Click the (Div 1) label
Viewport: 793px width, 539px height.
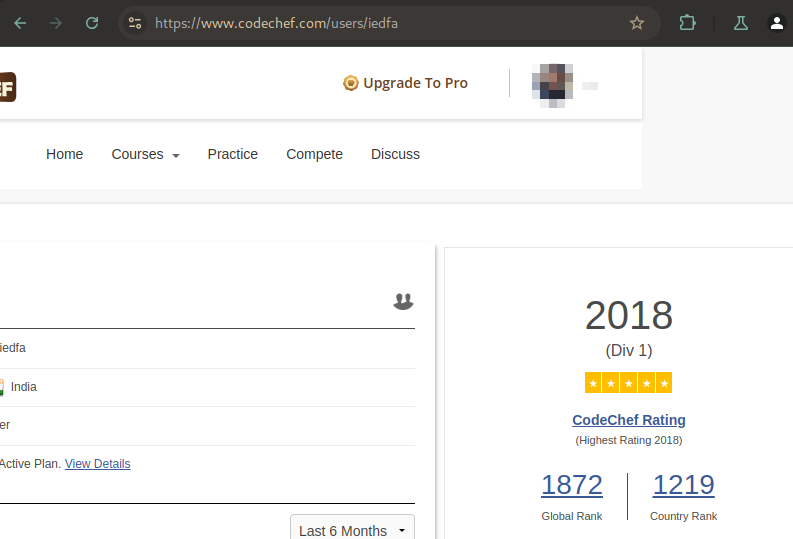(x=629, y=350)
